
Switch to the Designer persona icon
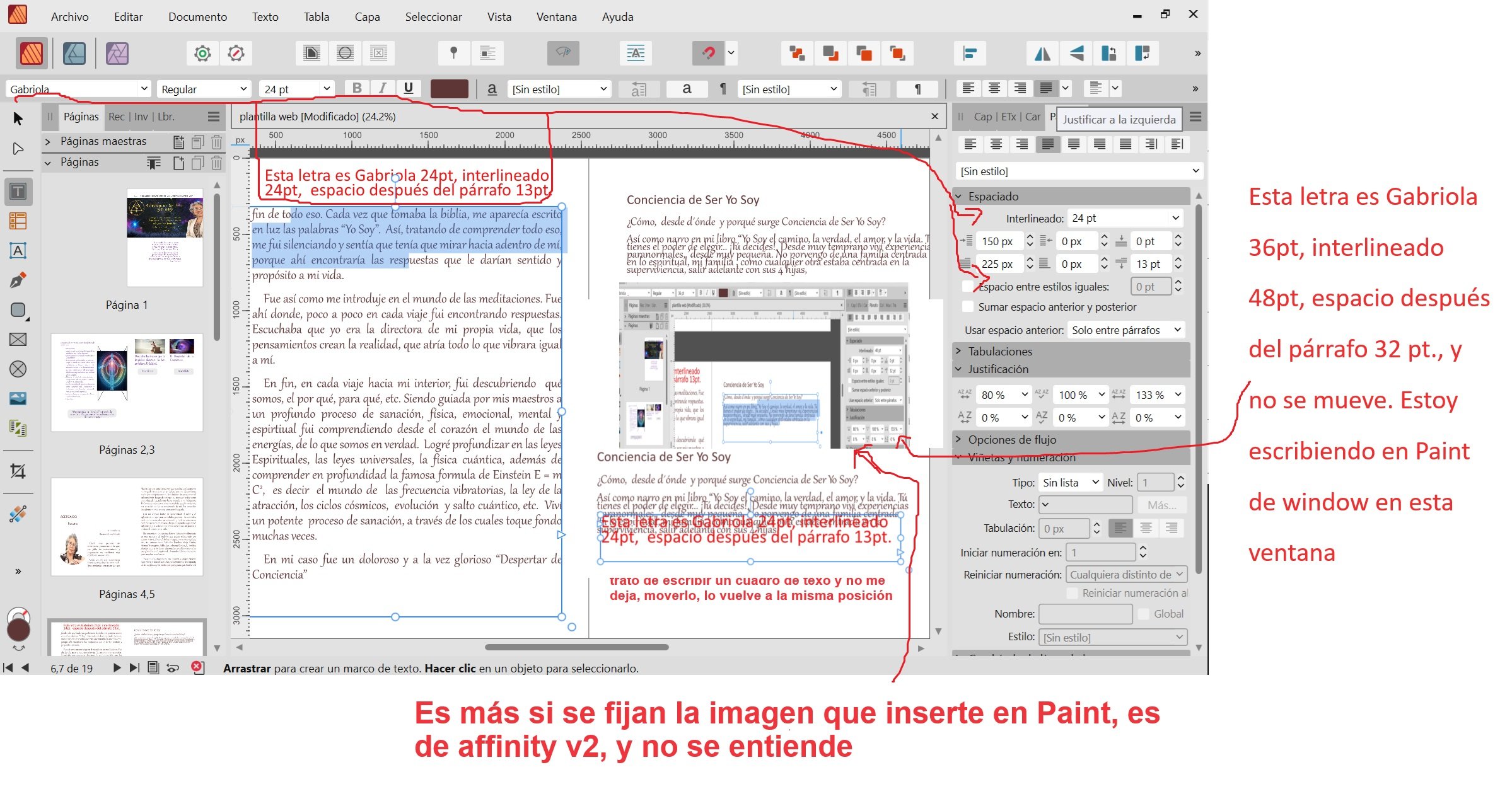(74, 54)
